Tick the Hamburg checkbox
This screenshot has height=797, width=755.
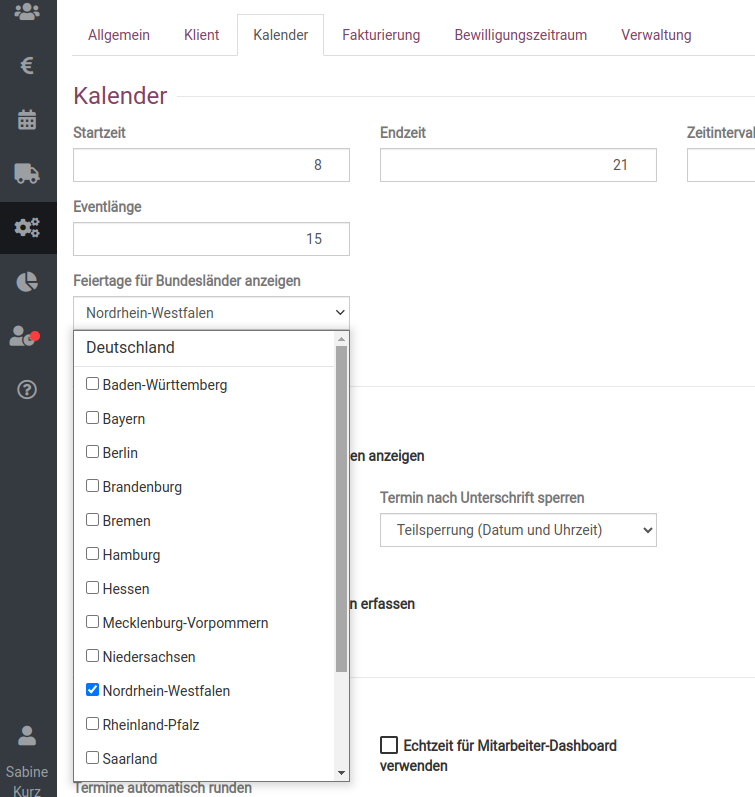tap(93, 554)
